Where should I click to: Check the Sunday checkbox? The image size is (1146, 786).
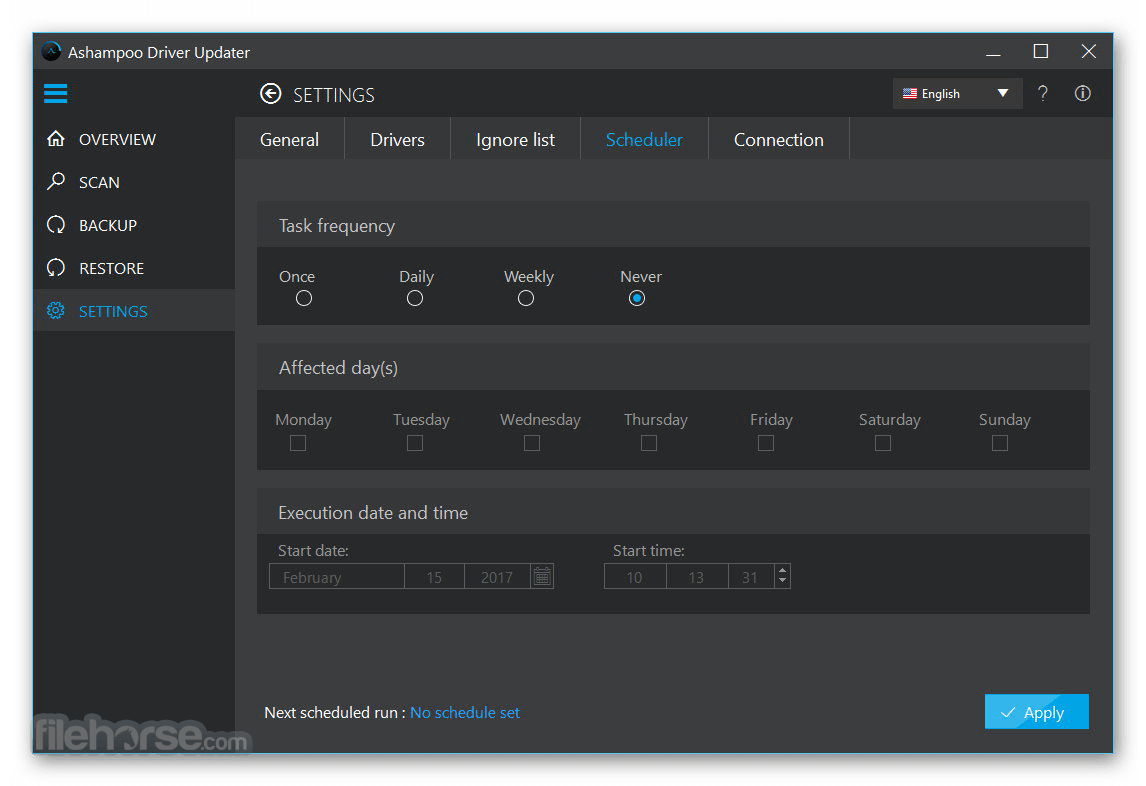[x=999, y=443]
